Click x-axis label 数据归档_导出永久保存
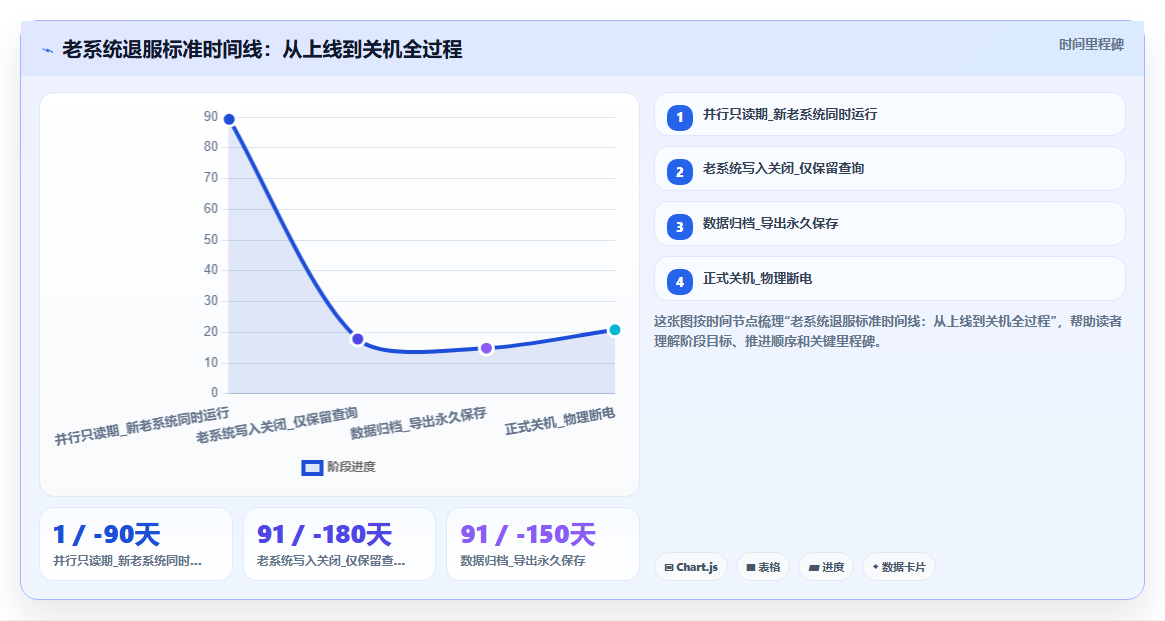This screenshot has height=621, width=1165. pos(418,423)
